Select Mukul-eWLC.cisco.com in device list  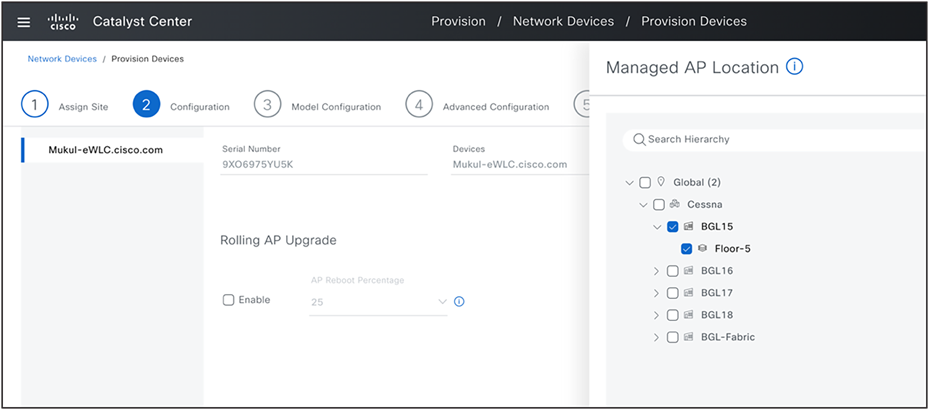pyautogui.click(x=113, y=150)
